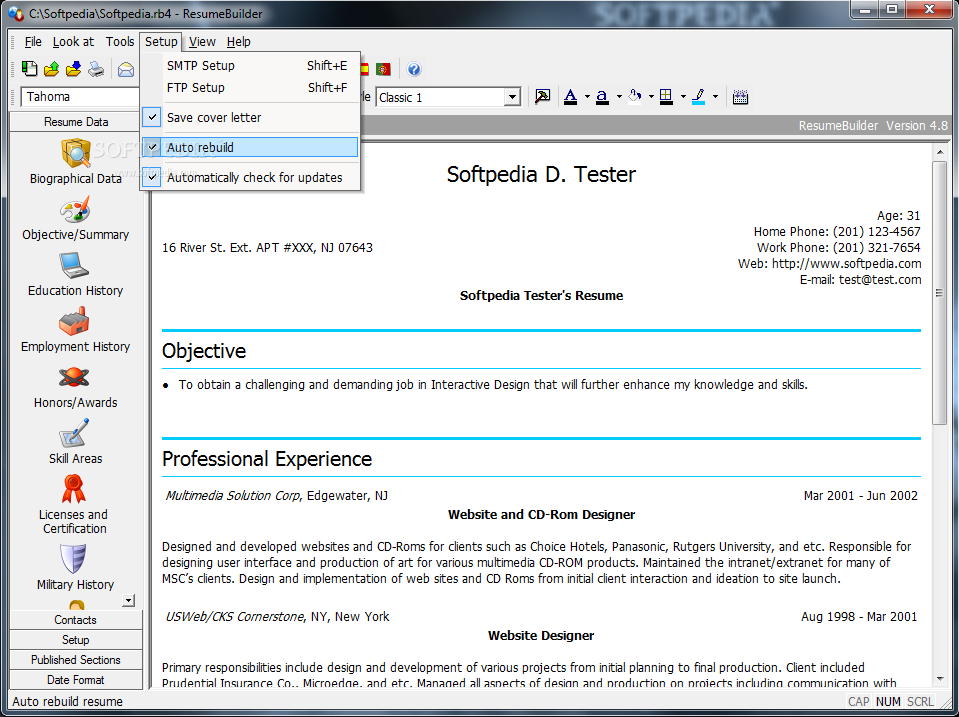This screenshot has width=959, height=717.
Task: Click the Website Designer job title
Action: 541,636
